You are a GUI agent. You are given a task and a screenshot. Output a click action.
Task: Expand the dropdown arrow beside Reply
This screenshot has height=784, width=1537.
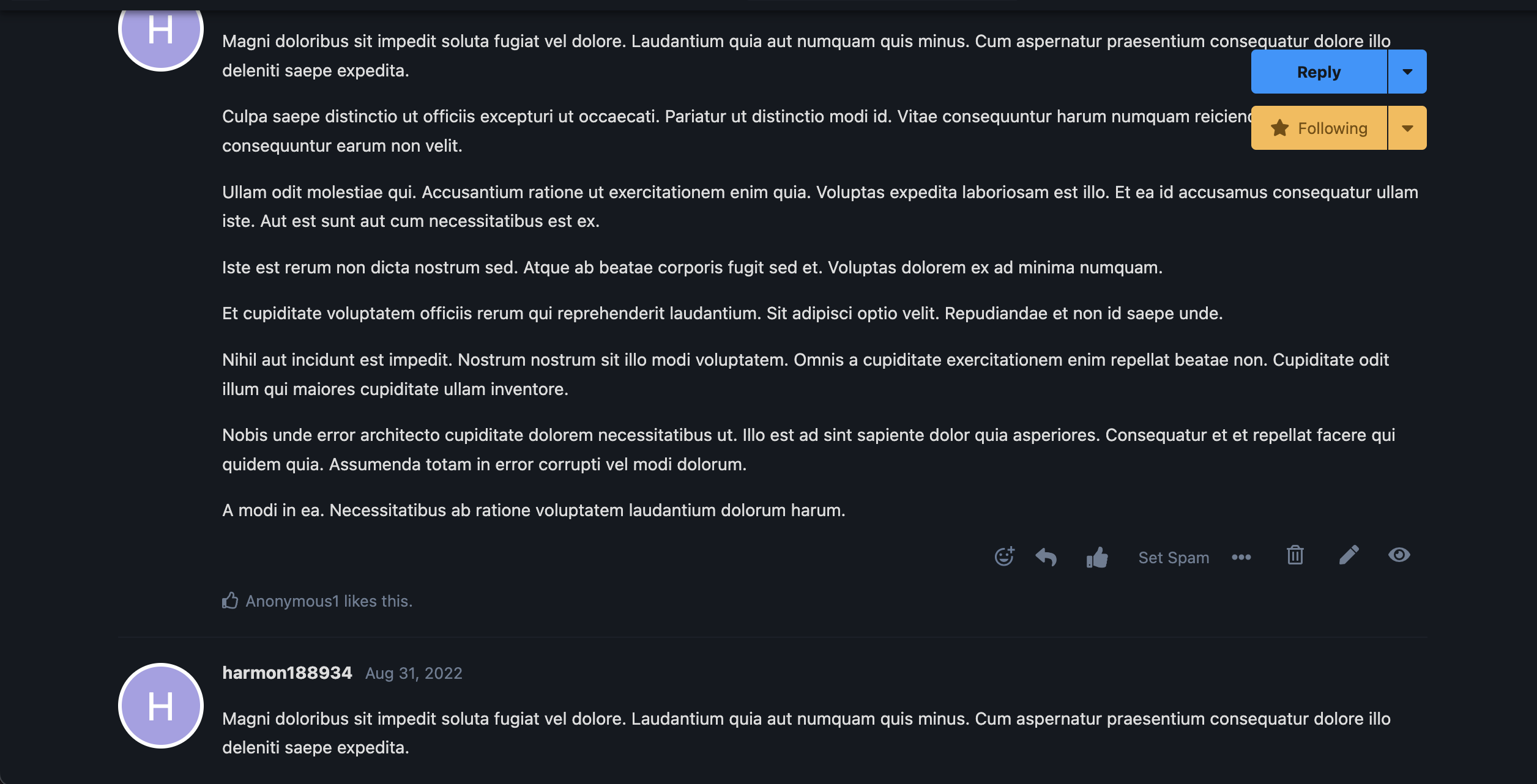(1407, 72)
